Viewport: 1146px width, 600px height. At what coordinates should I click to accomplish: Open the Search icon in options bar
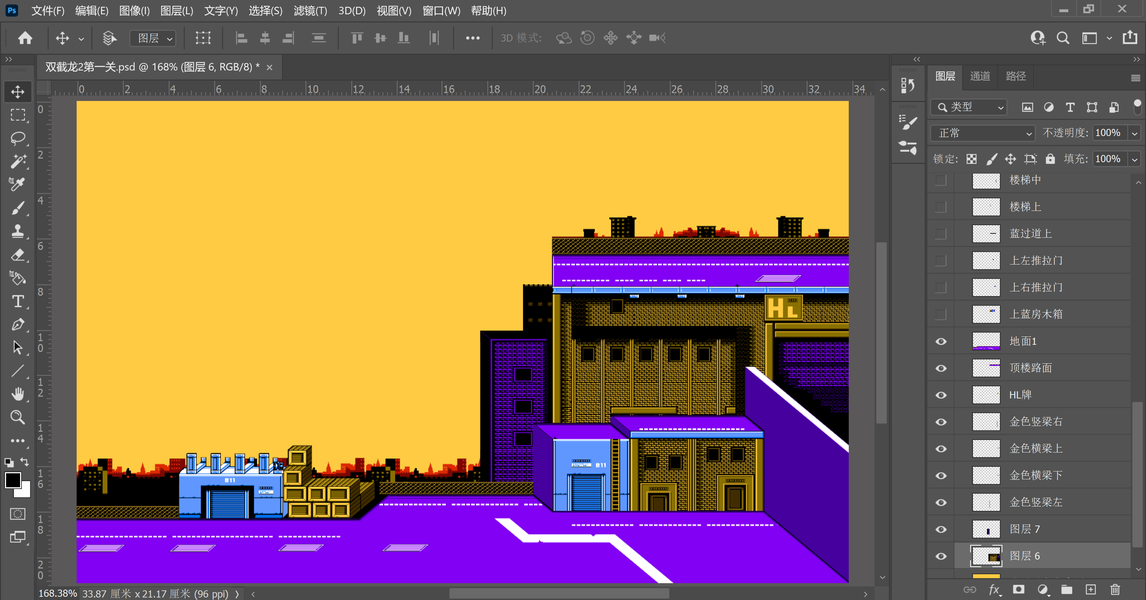[1063, 38]
